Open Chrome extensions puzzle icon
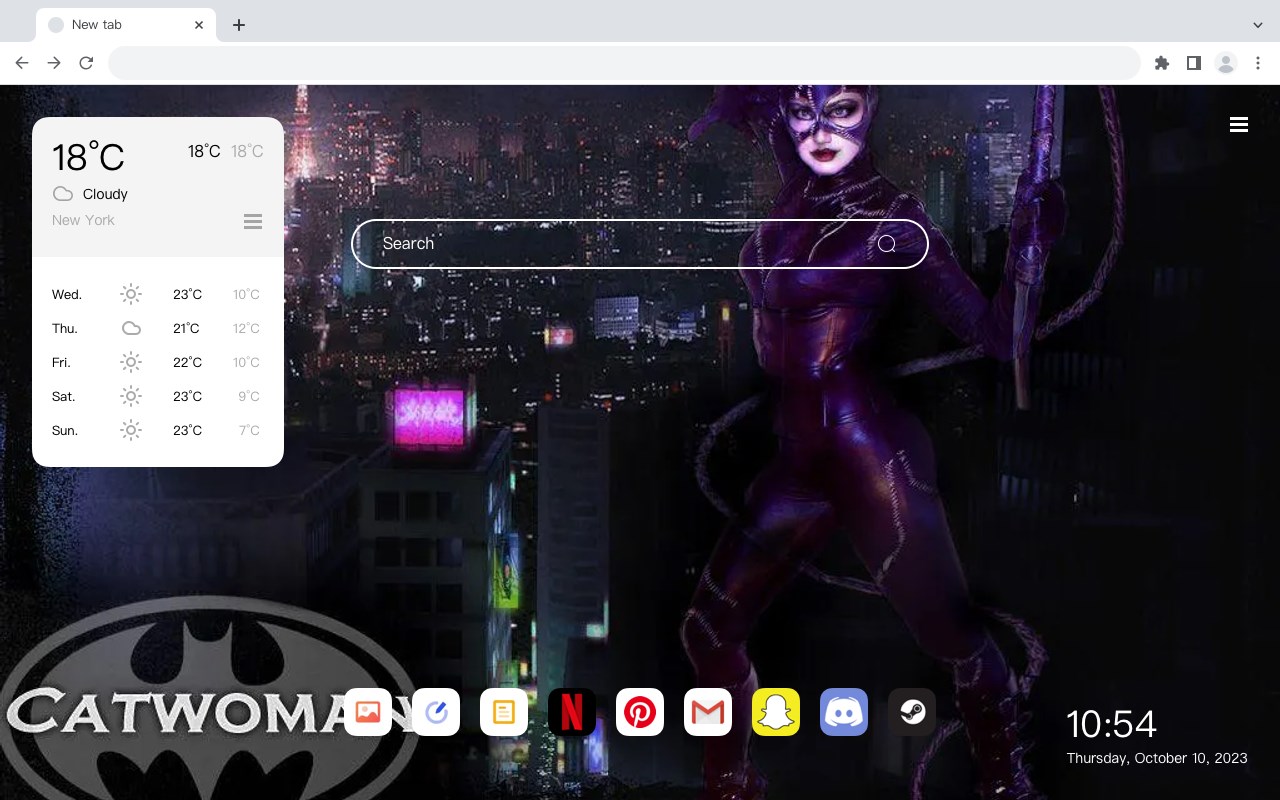Screen dimensions: 1280x800 [1161, 63]
